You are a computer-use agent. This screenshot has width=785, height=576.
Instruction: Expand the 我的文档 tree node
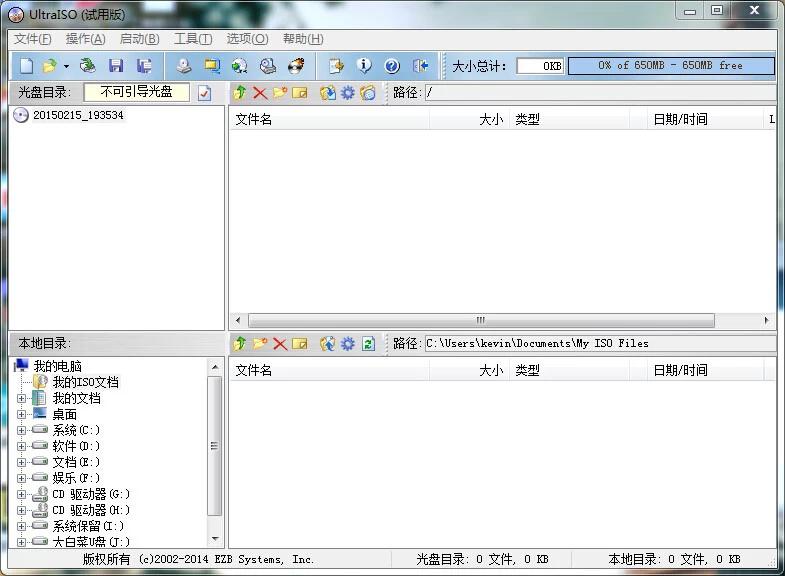(21, 399)
